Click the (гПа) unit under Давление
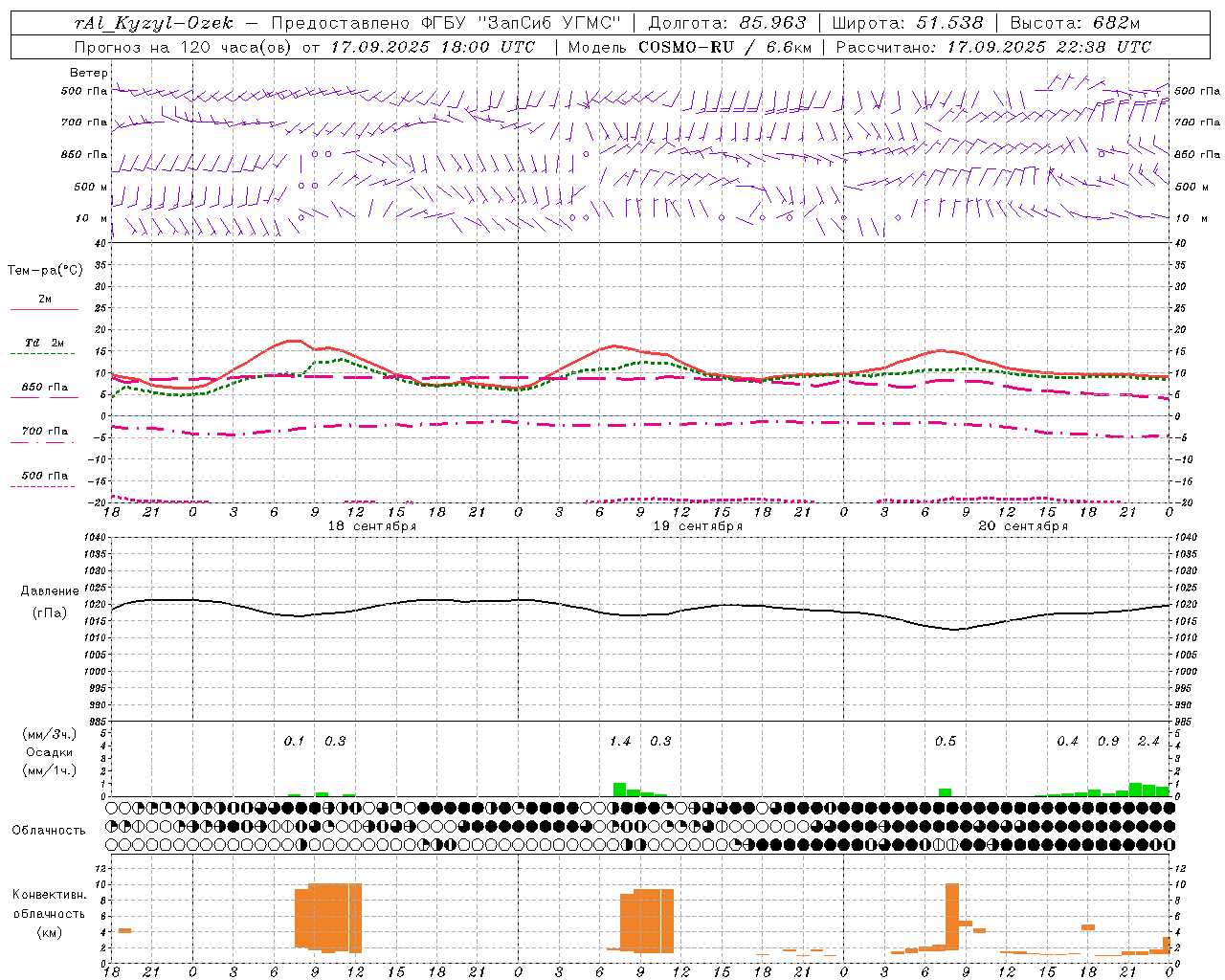1225x980 pixels. tap(50, 613)
